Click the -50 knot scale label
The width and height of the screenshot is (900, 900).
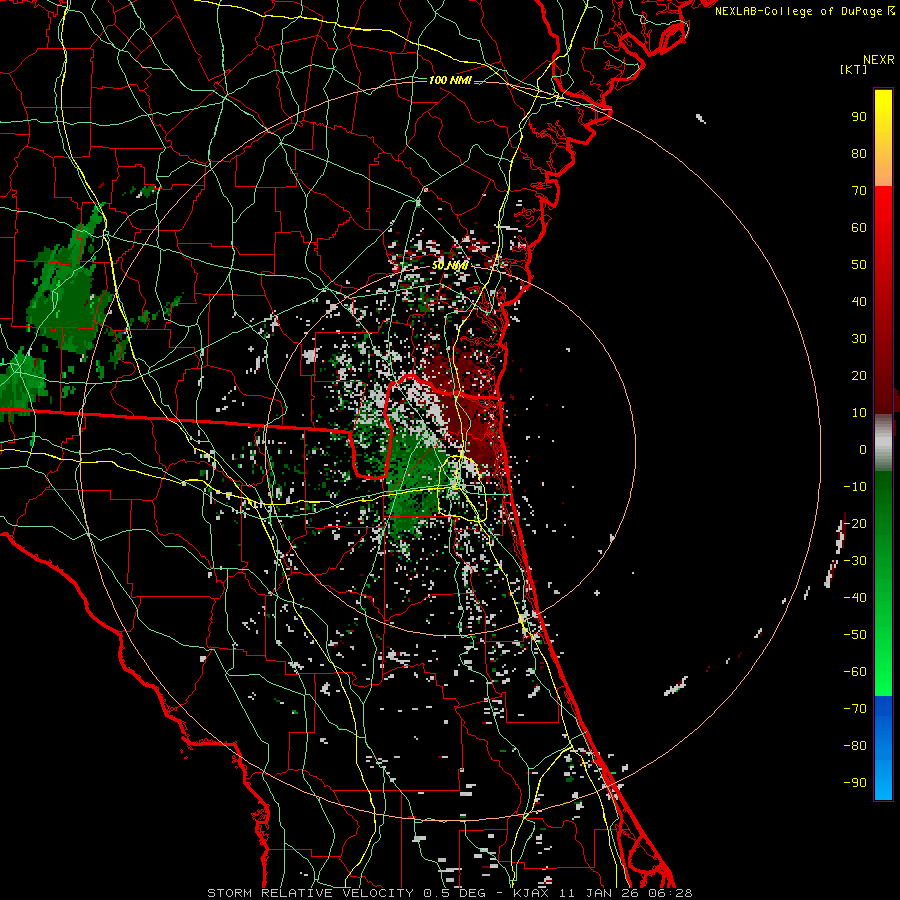point(855,635)
